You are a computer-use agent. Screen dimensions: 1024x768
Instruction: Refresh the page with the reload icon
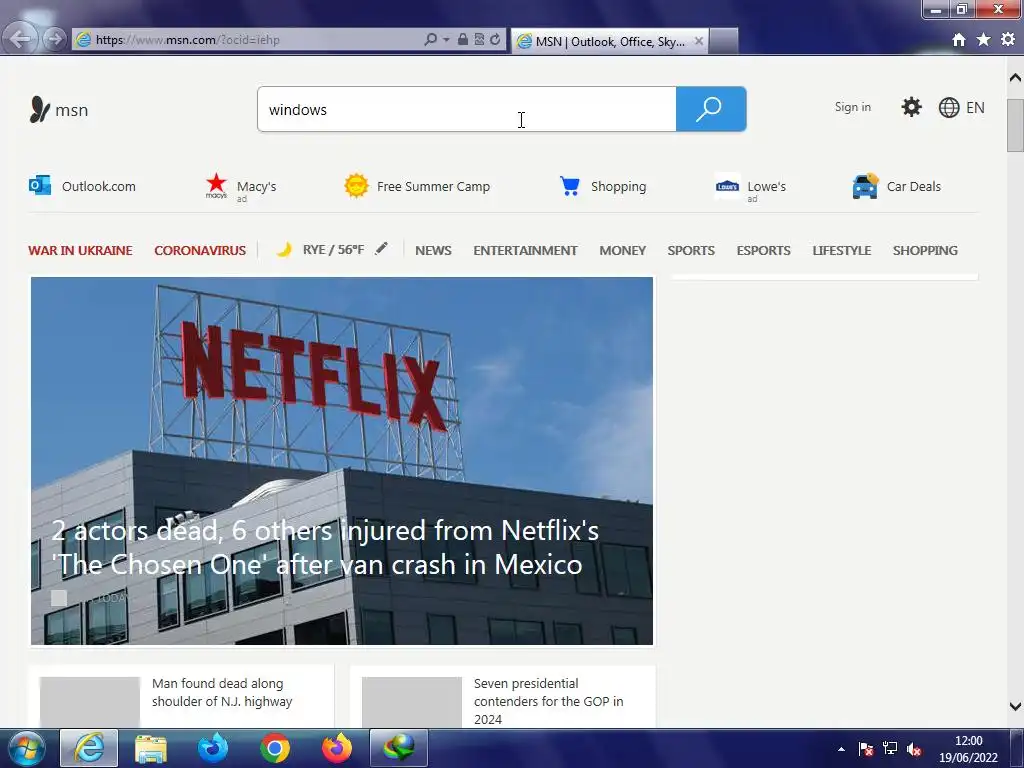[495, 39]
